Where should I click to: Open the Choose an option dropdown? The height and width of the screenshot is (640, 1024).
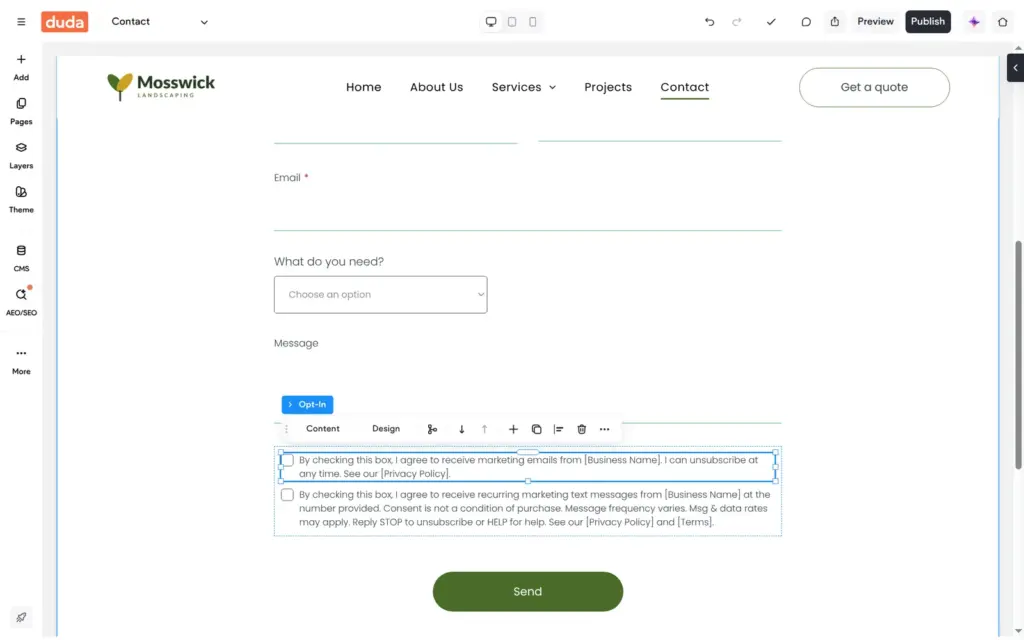(381, 295)
